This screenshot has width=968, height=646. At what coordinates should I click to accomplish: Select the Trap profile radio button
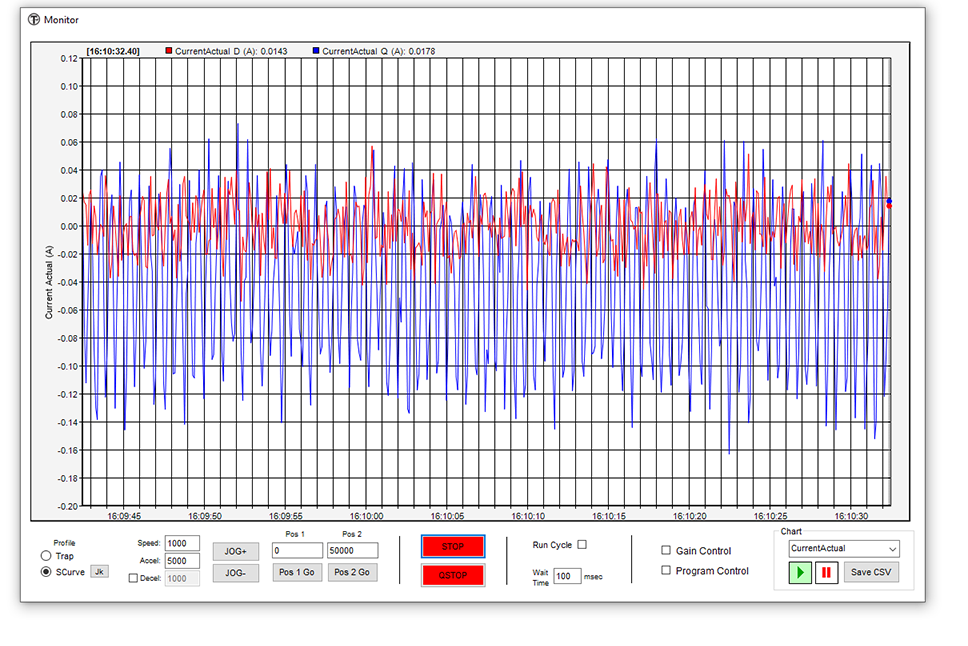(46, 556)
